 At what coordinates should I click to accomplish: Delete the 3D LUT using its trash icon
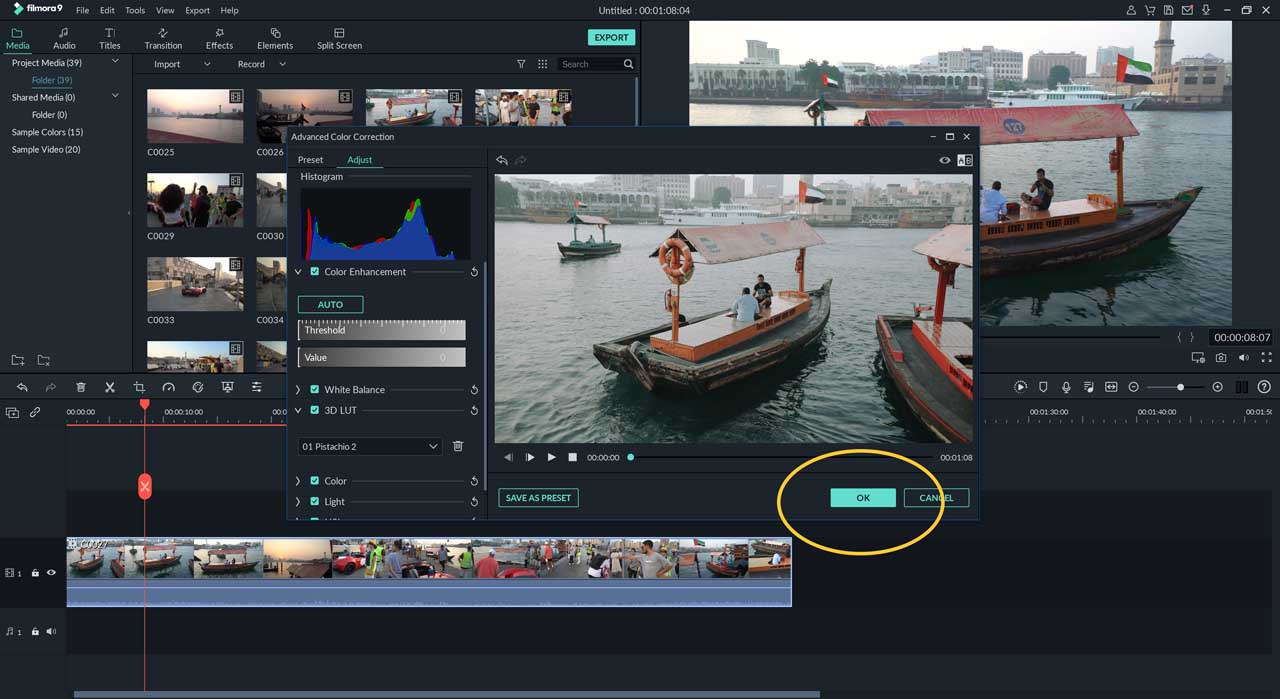point(458,446)
